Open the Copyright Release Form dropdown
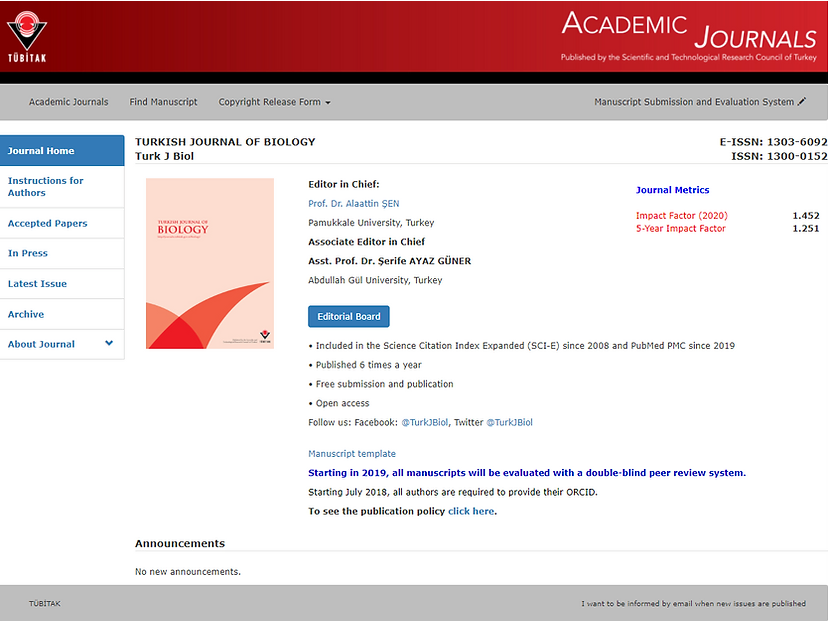Image resolution: width=828 pixels, height=623 pixels. click(x=275, y=102)
